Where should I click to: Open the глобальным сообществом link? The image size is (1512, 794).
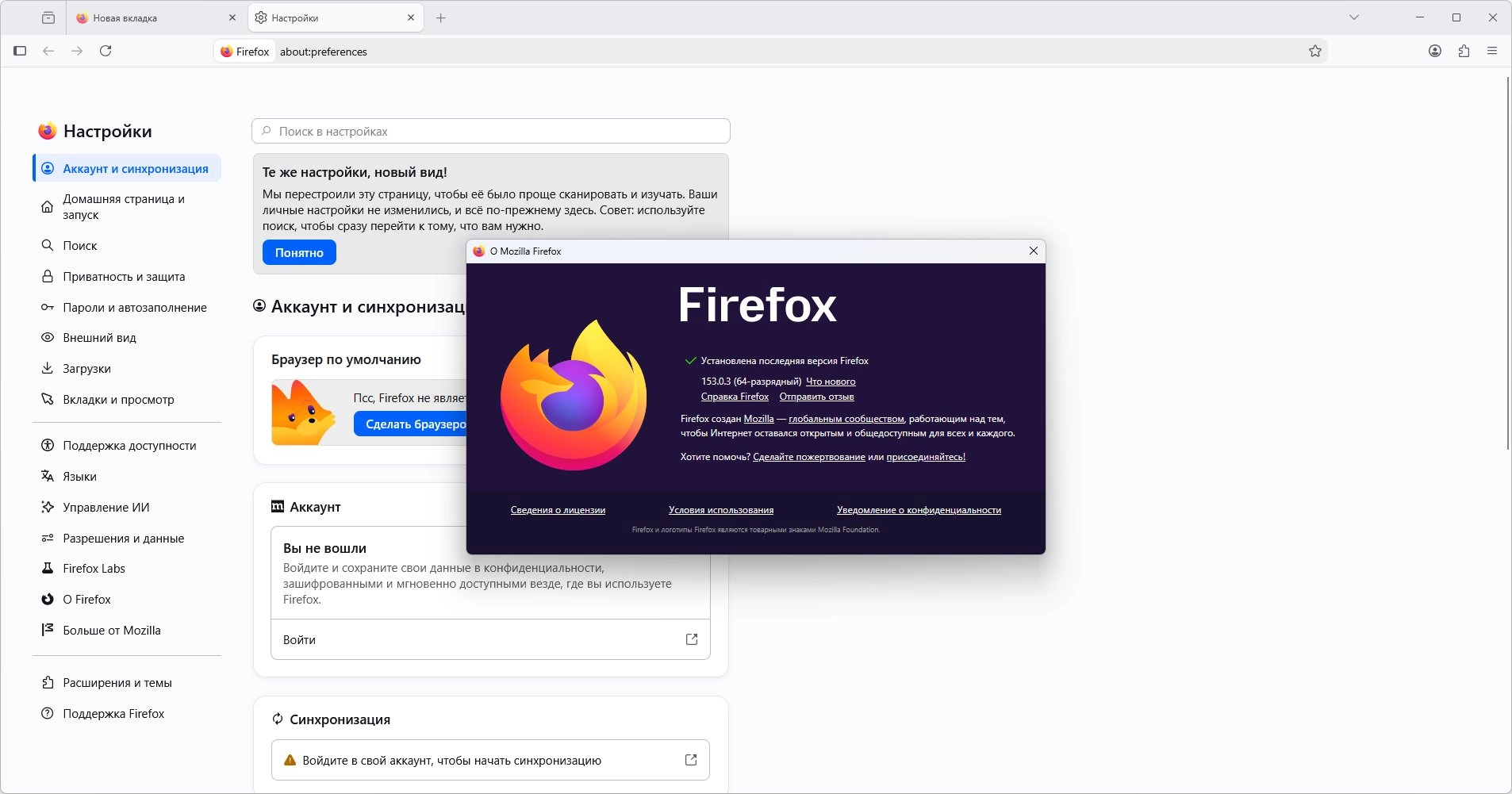846,419
